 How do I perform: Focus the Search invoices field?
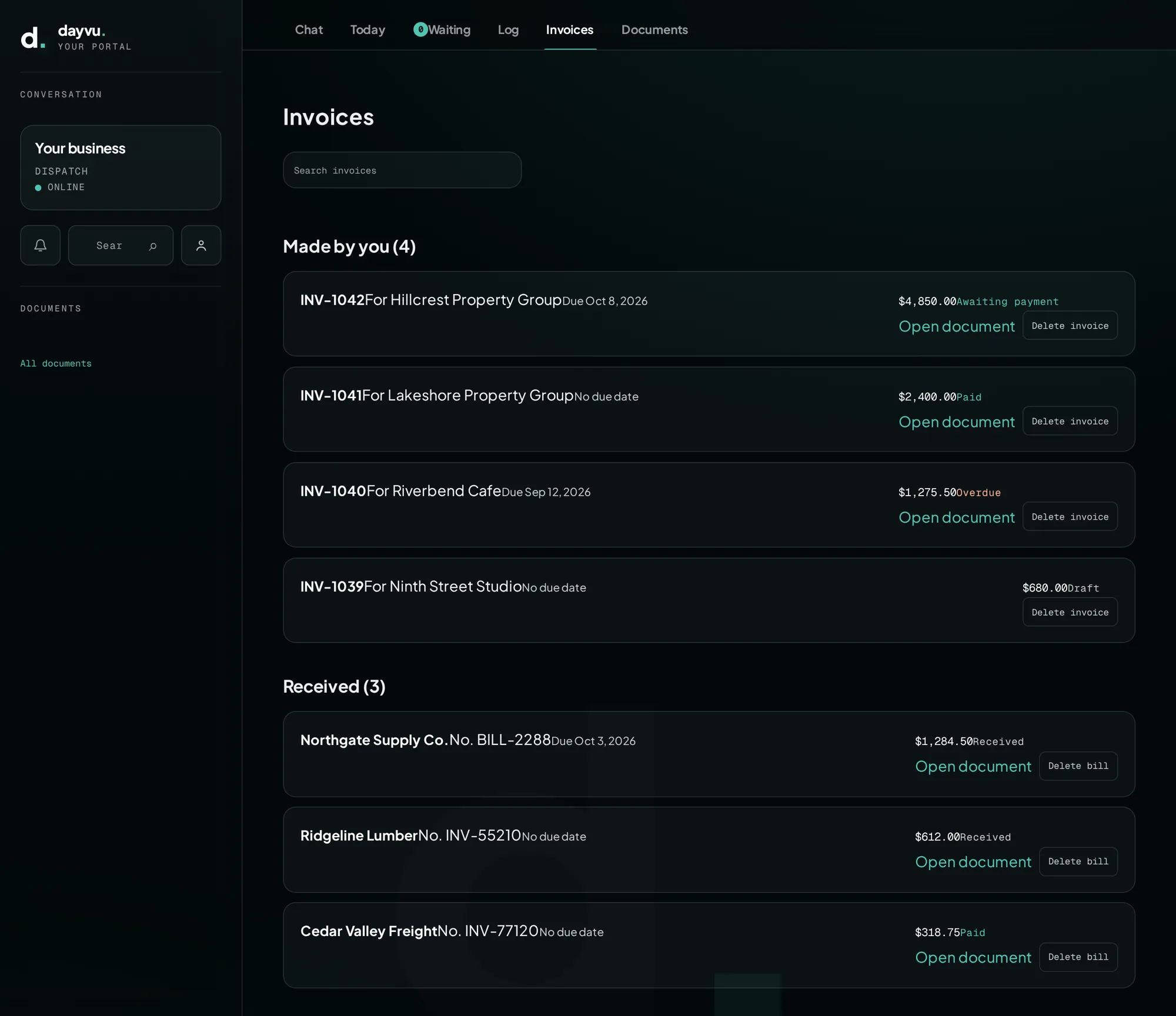[x=402, y=170]
